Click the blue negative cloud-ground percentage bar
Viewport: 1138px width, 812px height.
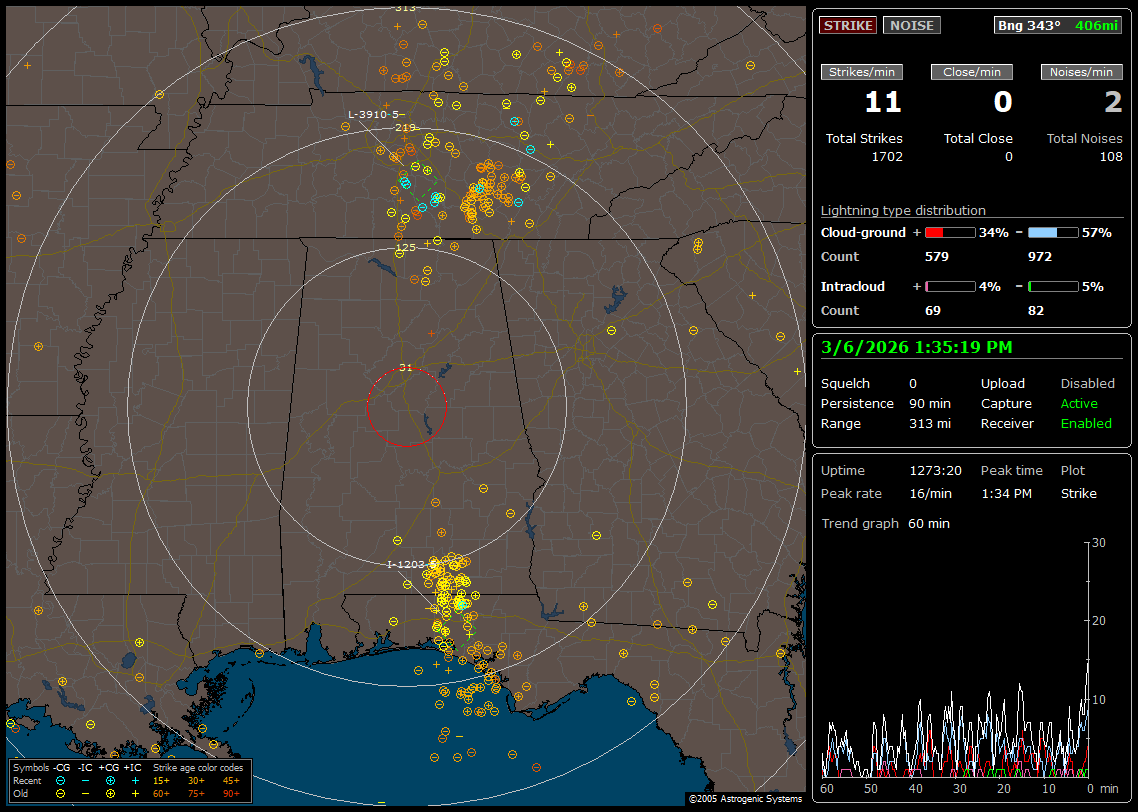click(1053, 232)
